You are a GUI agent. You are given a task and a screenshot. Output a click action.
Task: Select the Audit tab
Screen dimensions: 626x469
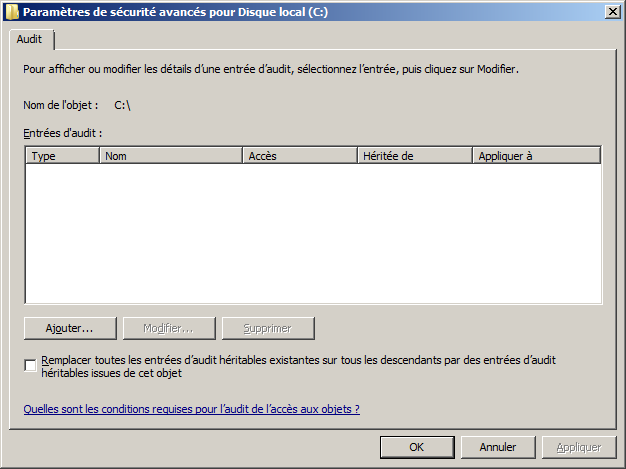coord(29,39)
